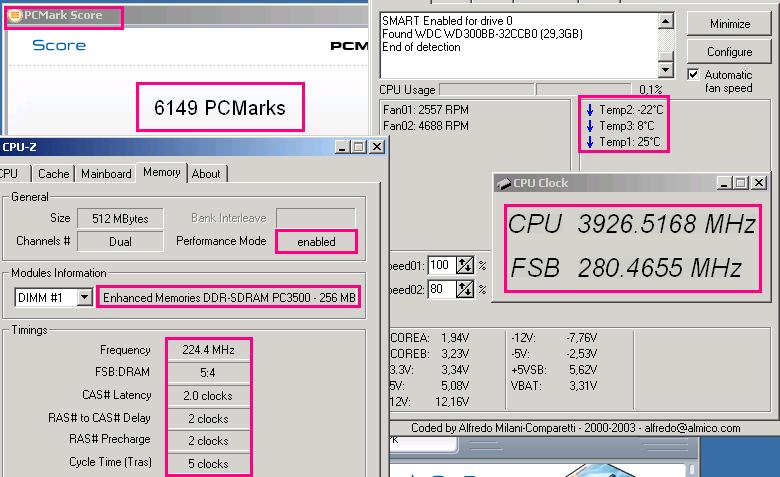Screen dimensions: 780x477
Task: Click the CPU Usage 0,1% value
Action: [x=651, y=90]
